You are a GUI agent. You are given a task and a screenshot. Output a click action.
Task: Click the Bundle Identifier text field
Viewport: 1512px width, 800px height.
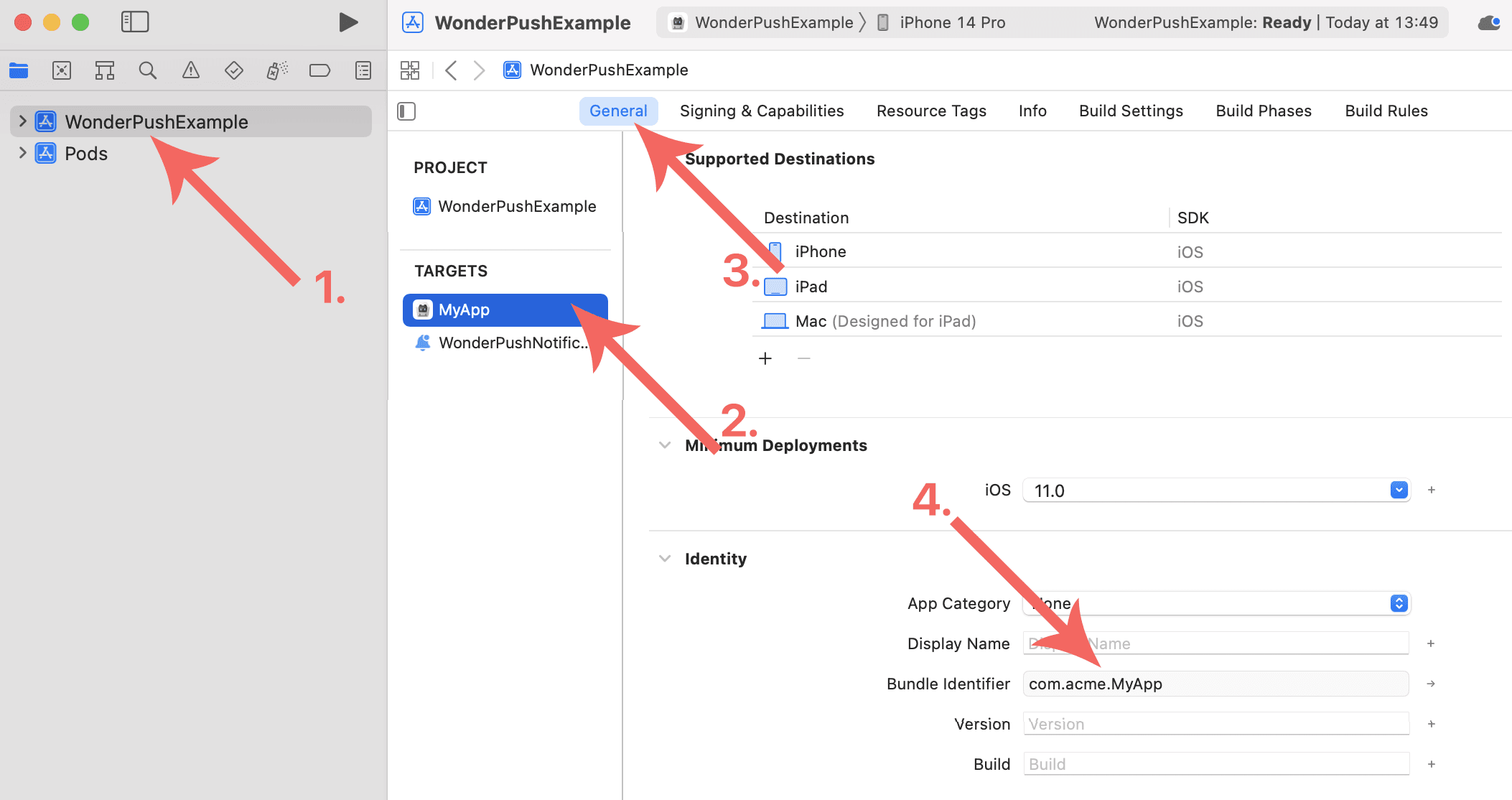click(x=1215, y=684)
